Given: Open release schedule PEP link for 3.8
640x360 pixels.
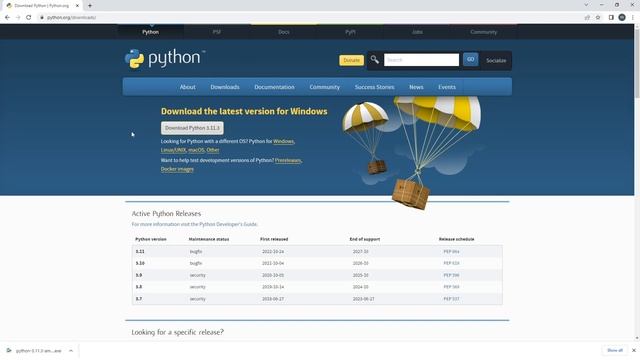Looking at the screenshot, I should click(451, 287).
